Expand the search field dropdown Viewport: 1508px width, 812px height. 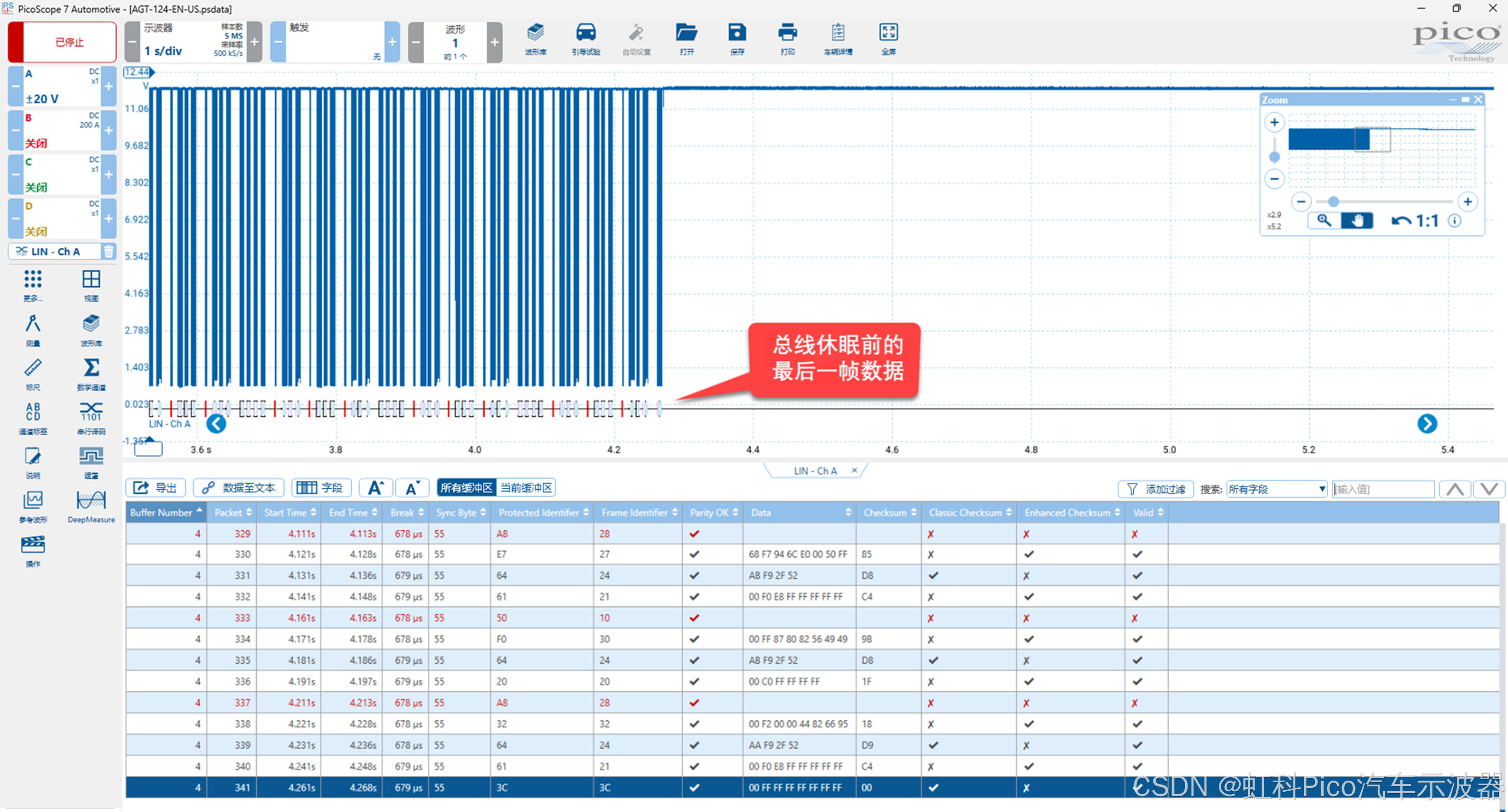pyautogui.click(x=1321, y=489)
